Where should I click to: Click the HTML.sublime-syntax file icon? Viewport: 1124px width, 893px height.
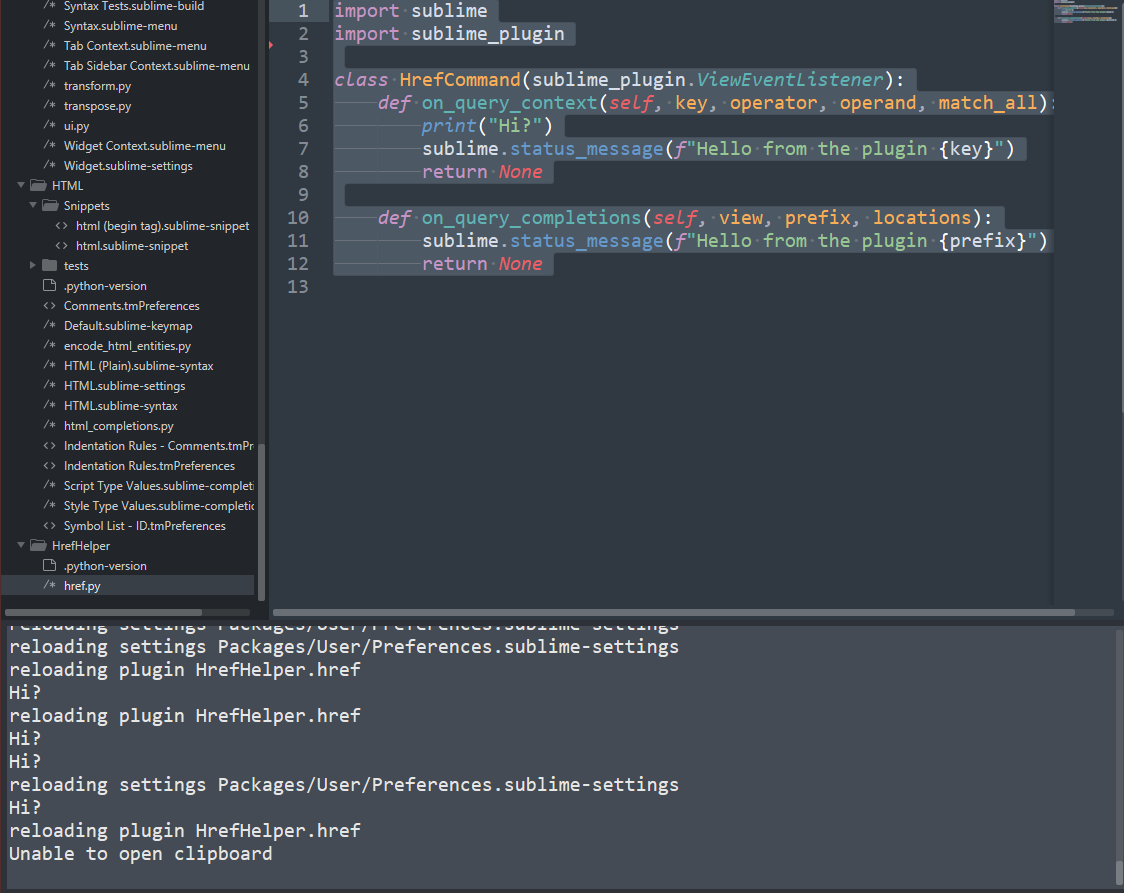(x=49, y=405)
